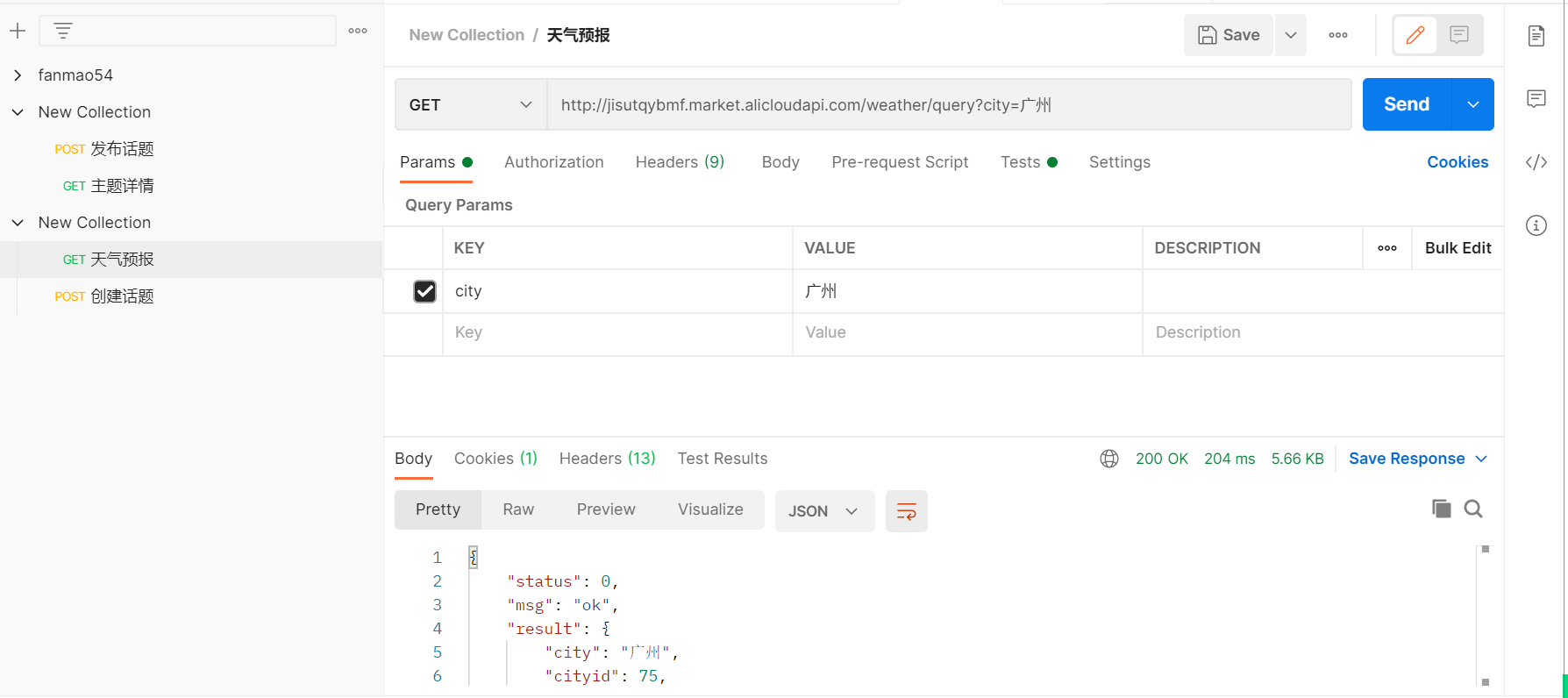Image resolution: width=1568 pixels, height=698 pixels.
Task: Click 广州 parameter value cell
Action: [967, 291]
